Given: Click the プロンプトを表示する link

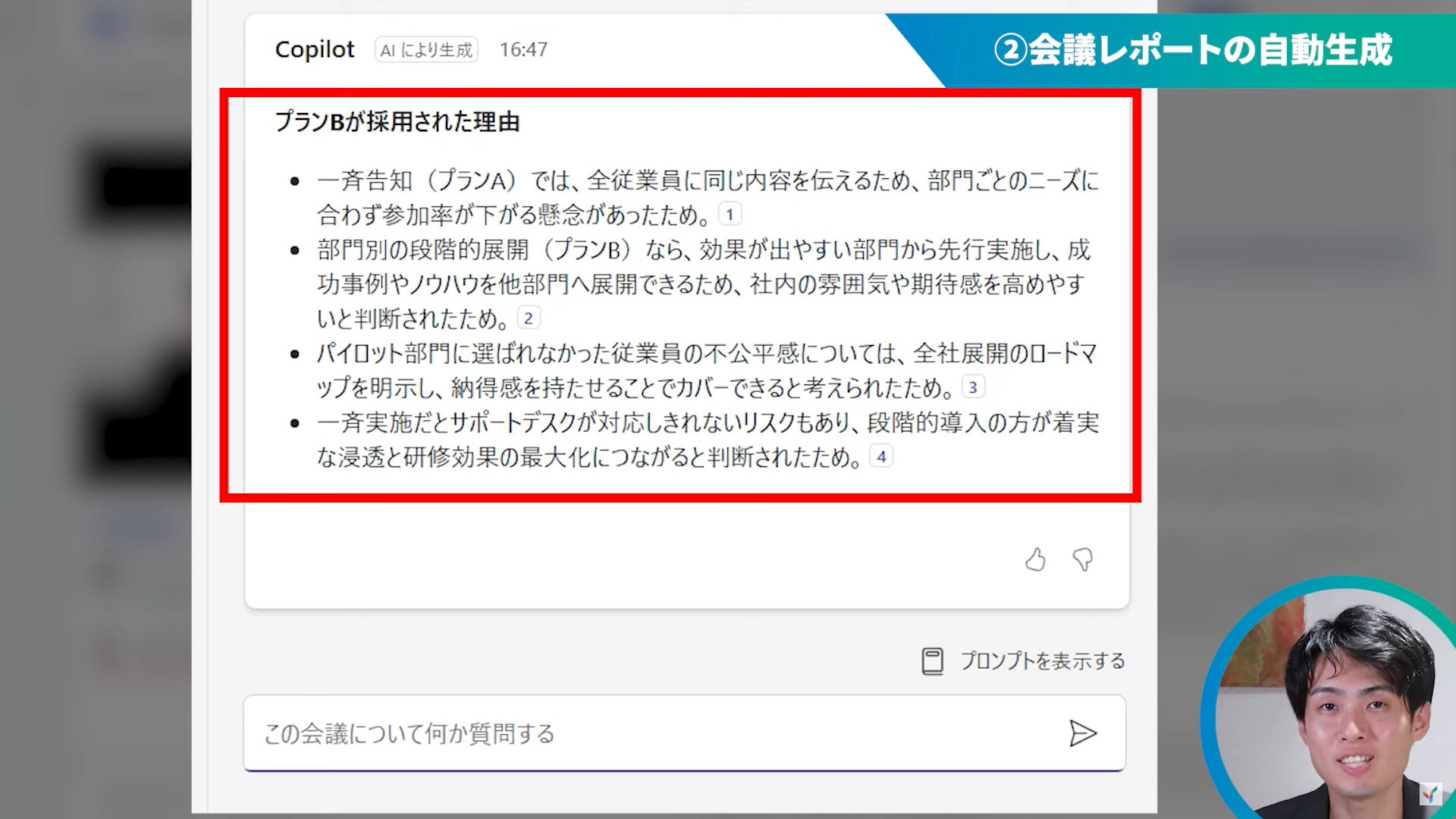Looking at the screenshot, I should point(1043,661).
